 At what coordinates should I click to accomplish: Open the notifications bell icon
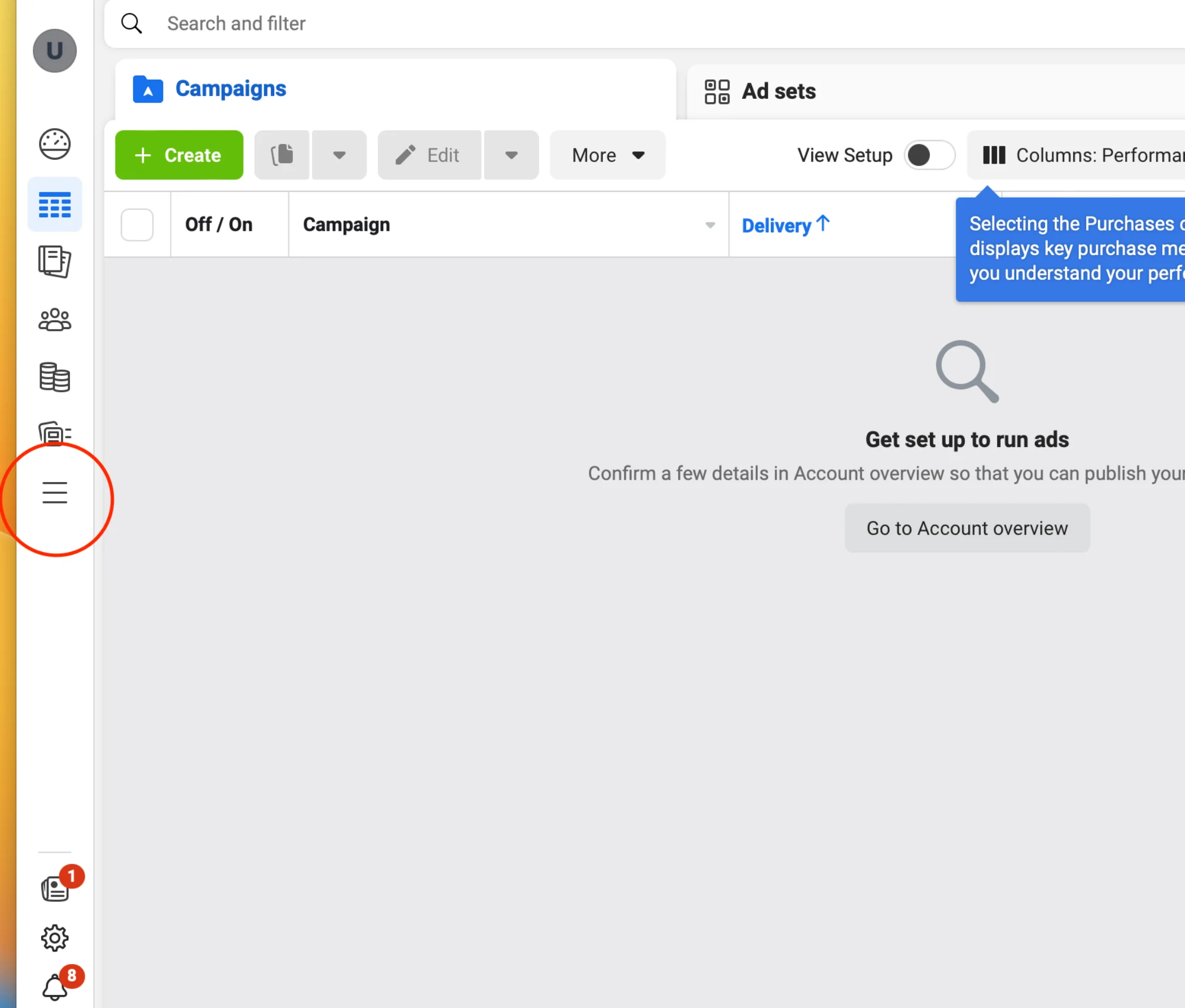[x=55, y=987]
